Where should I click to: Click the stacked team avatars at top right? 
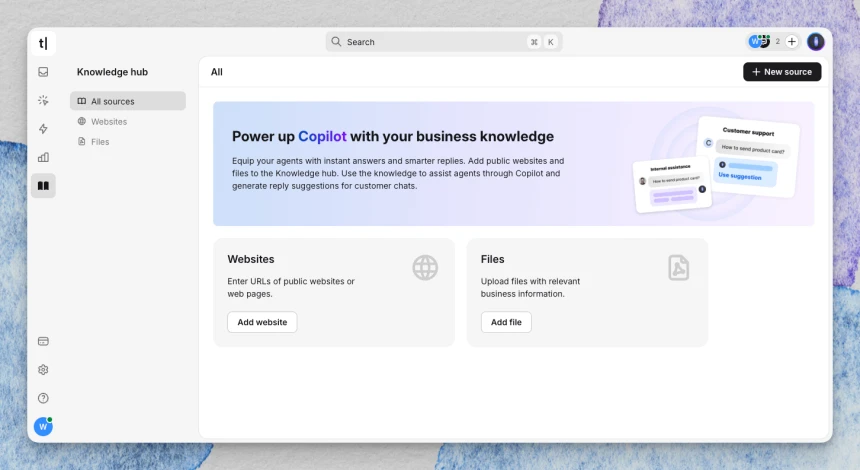(760, 41)
